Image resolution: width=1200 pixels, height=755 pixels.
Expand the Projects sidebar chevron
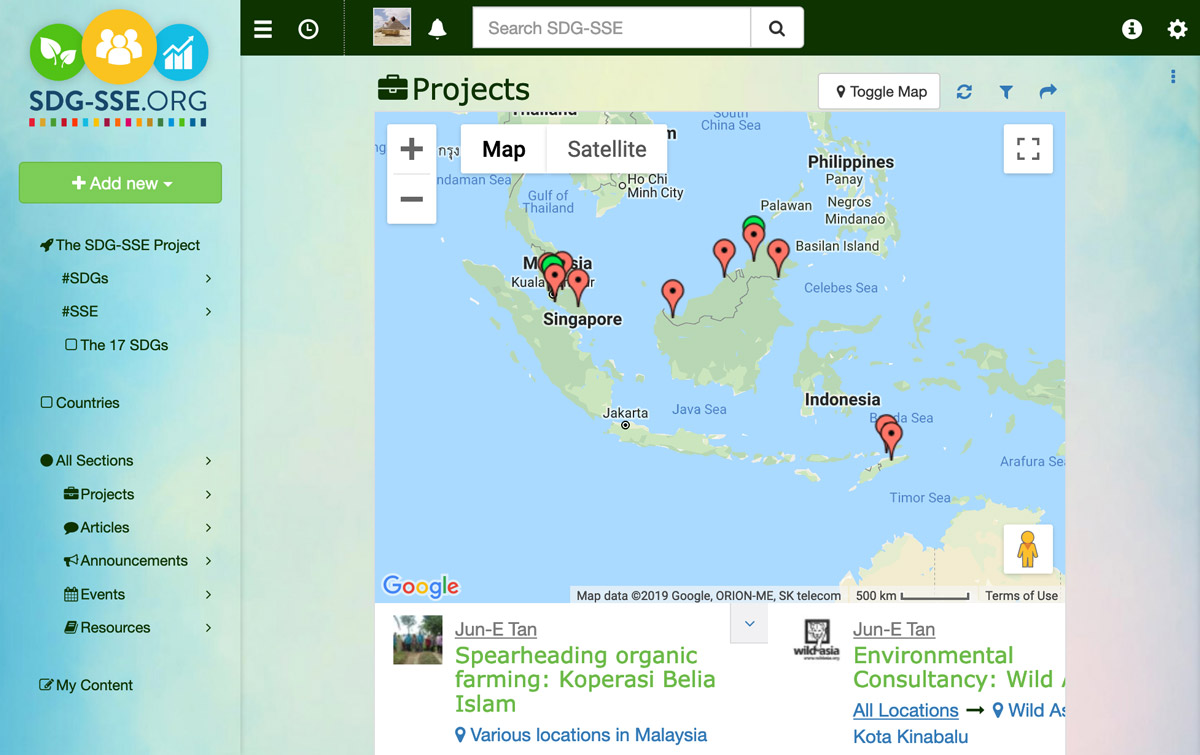pyautogui.click(x=208, y=494)
